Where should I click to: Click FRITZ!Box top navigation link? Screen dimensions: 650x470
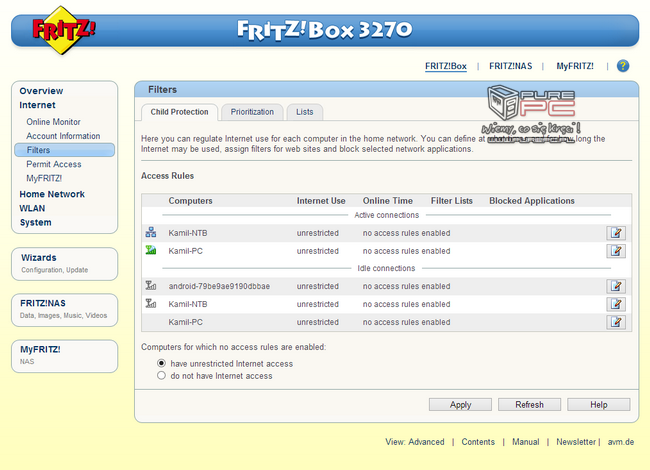(446, 66)
